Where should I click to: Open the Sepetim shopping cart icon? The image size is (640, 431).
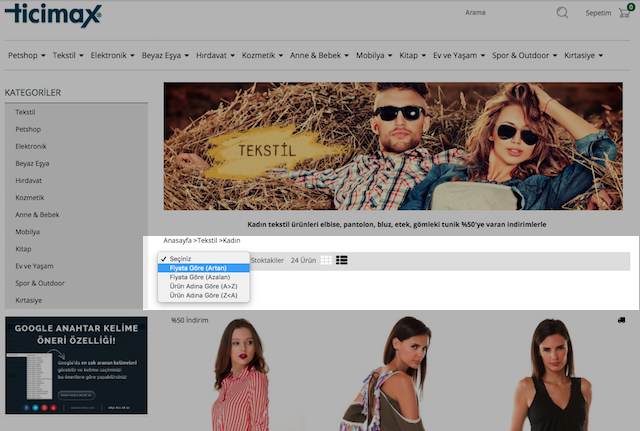pos(626,13)
